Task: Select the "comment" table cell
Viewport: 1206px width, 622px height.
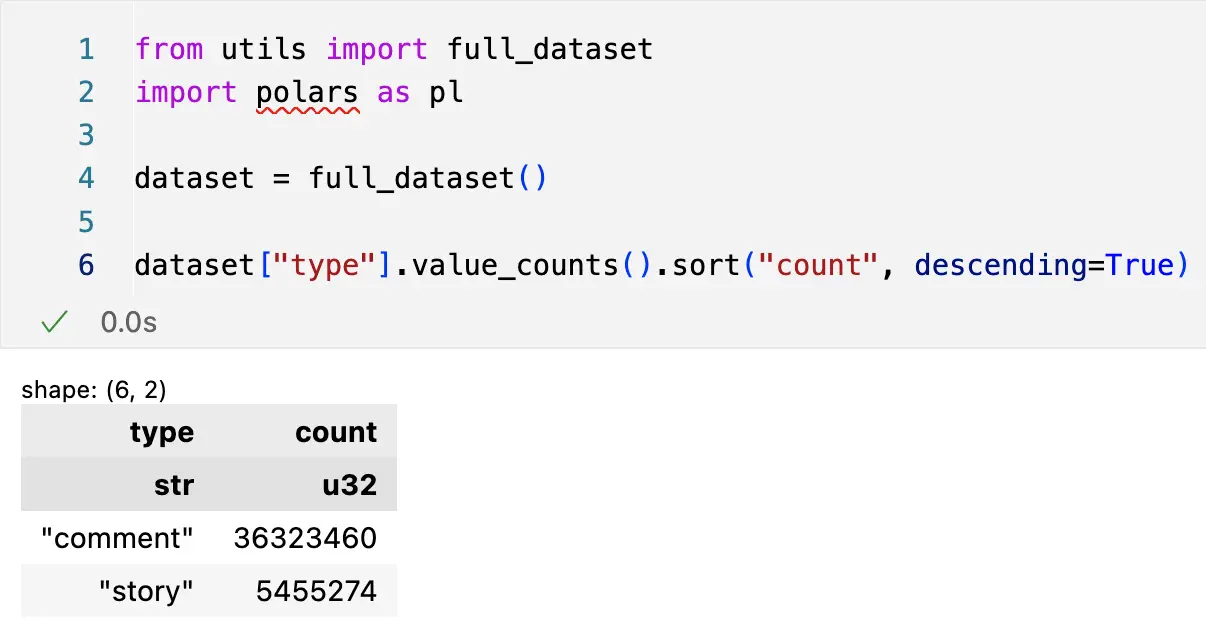Action: [x=117, y=538]
